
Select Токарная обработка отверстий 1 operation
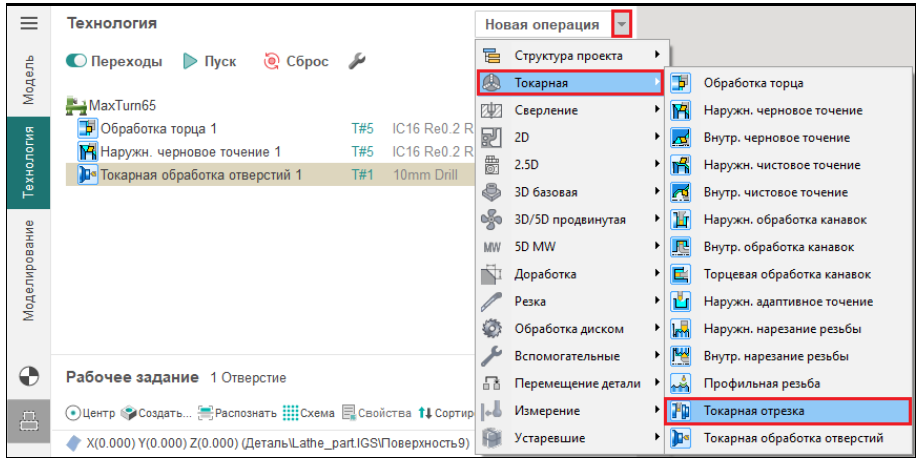click(200, 175)
